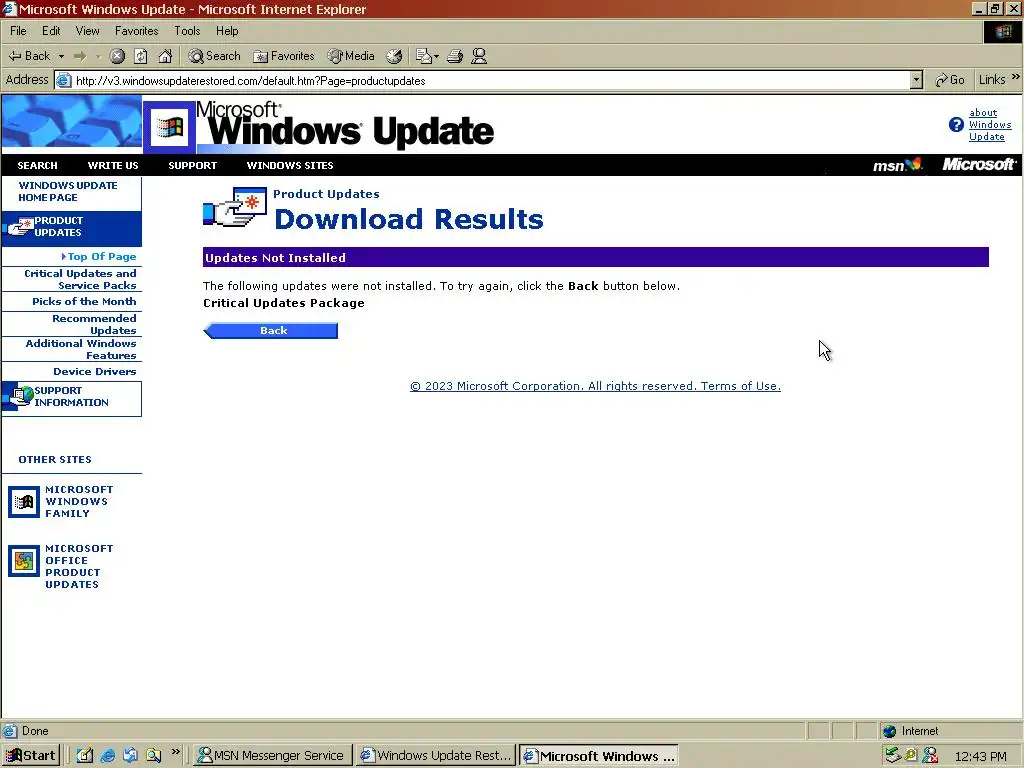The image size is (1024, 768).
Task: Switch to Windows Update Rest... taskbar window
Action: [436, 756]
